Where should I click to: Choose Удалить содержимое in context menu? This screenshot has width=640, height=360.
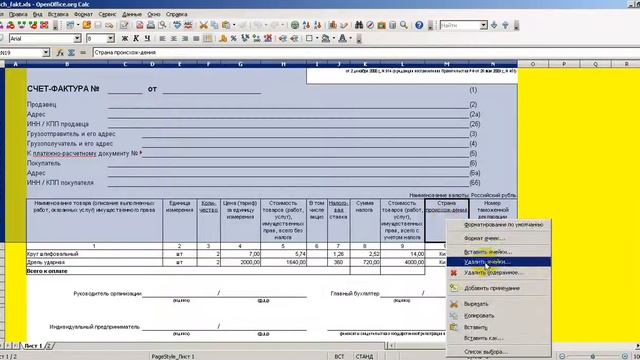(499, 273)
